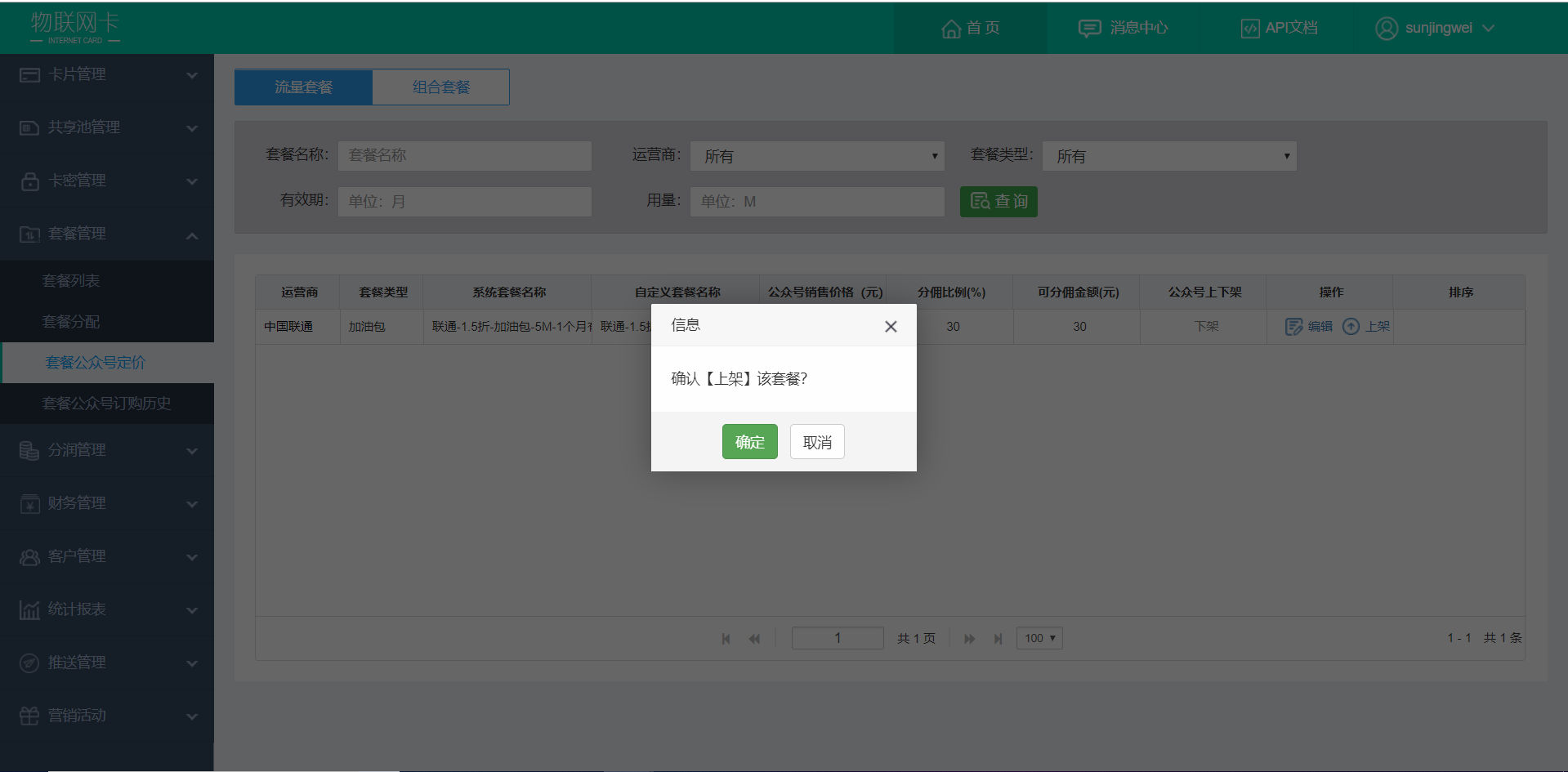The width and height of the screenshot is (1568, 772).
Task: Click the 客户管理 people icon
Action: coord(29,557)
